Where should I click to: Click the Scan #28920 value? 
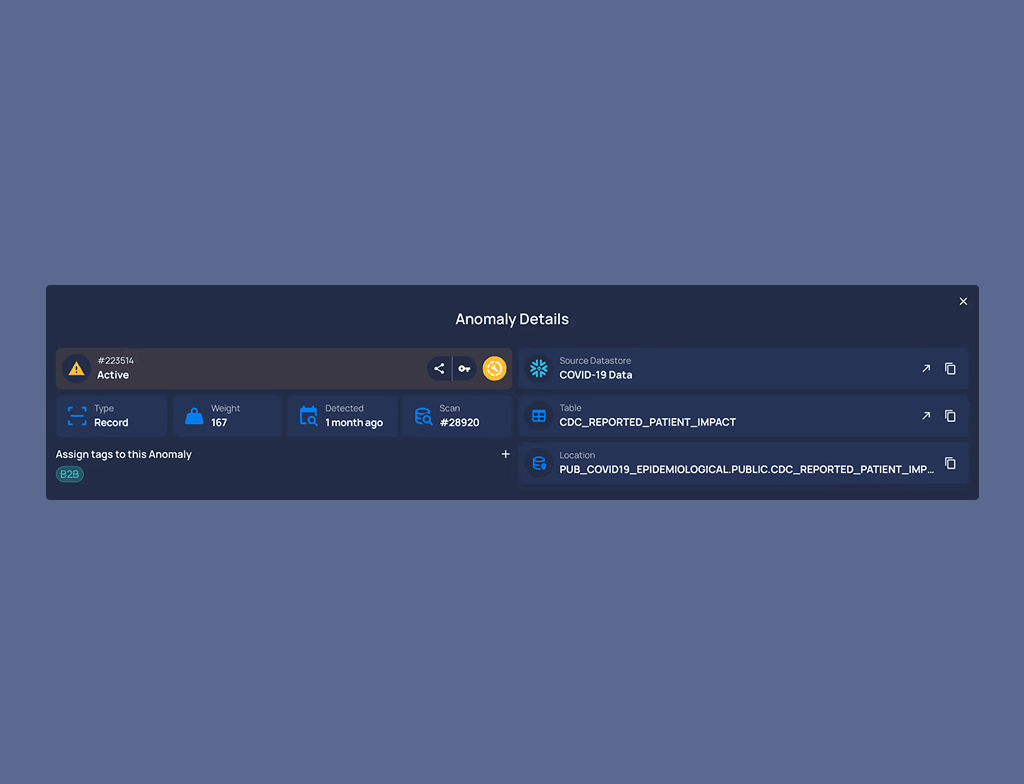459,423
